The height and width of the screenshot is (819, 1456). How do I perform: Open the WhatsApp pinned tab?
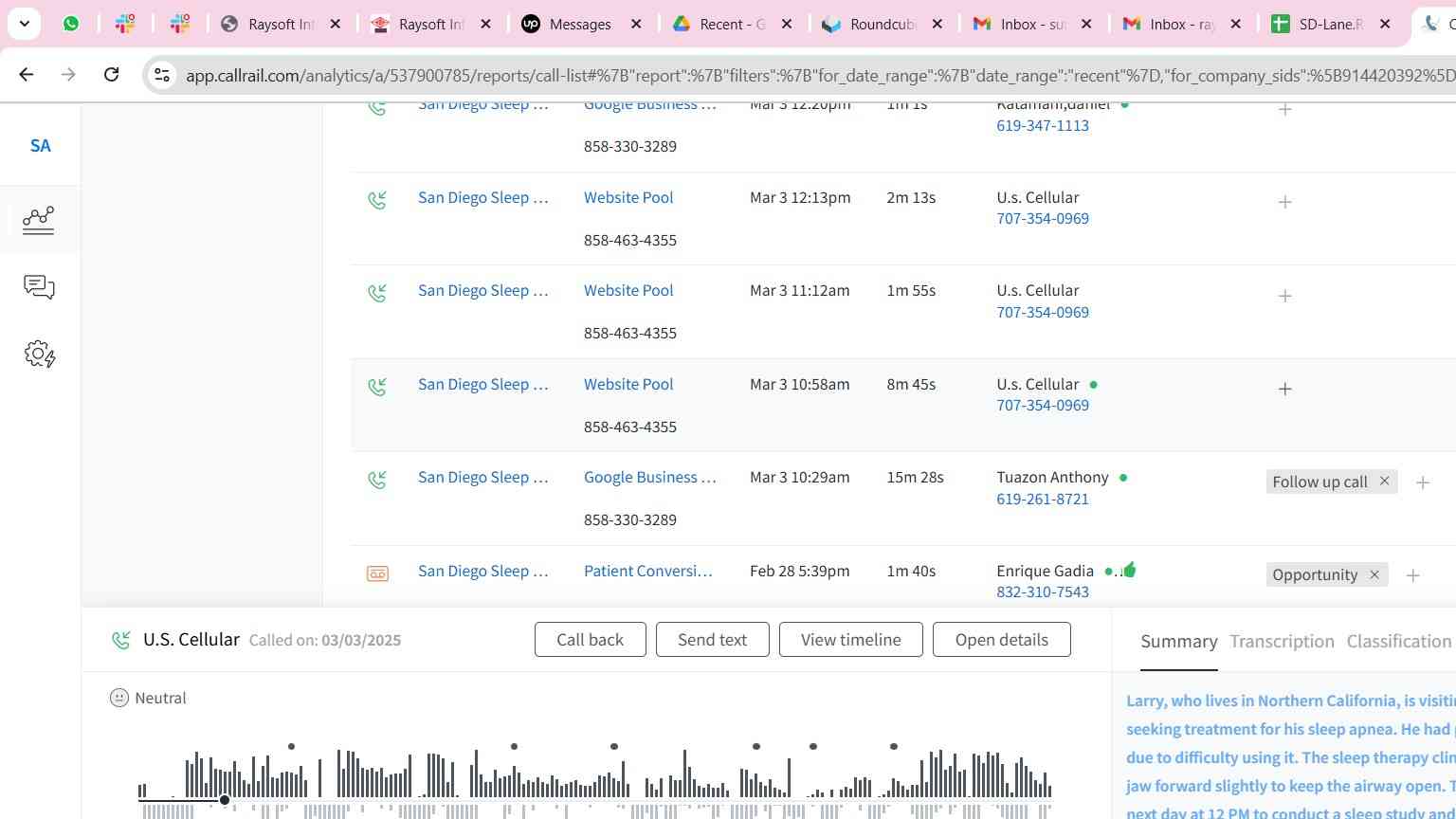point(71,24)
